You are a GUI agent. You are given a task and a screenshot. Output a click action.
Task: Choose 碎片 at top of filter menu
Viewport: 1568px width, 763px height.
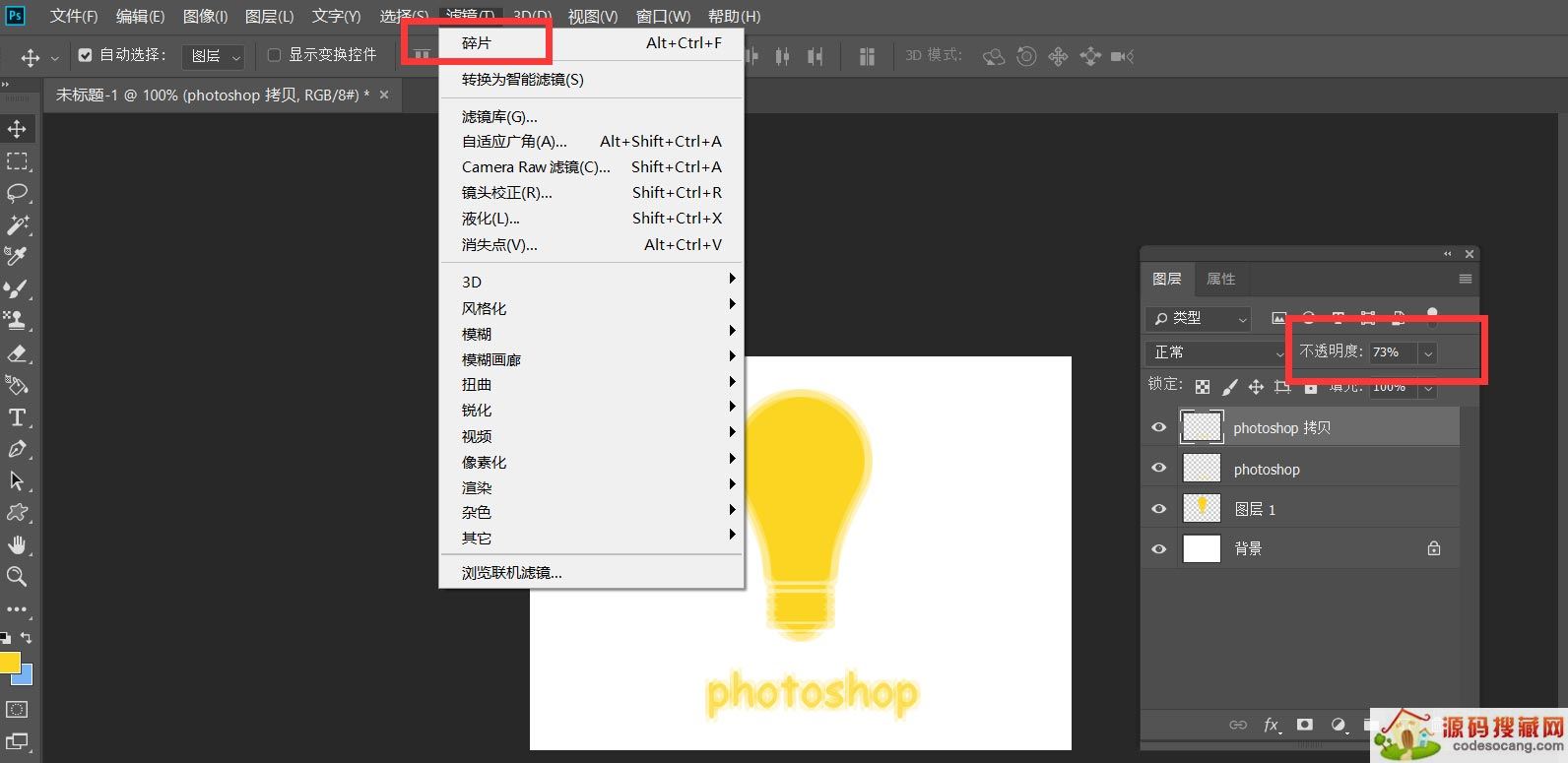coord(591,43)
